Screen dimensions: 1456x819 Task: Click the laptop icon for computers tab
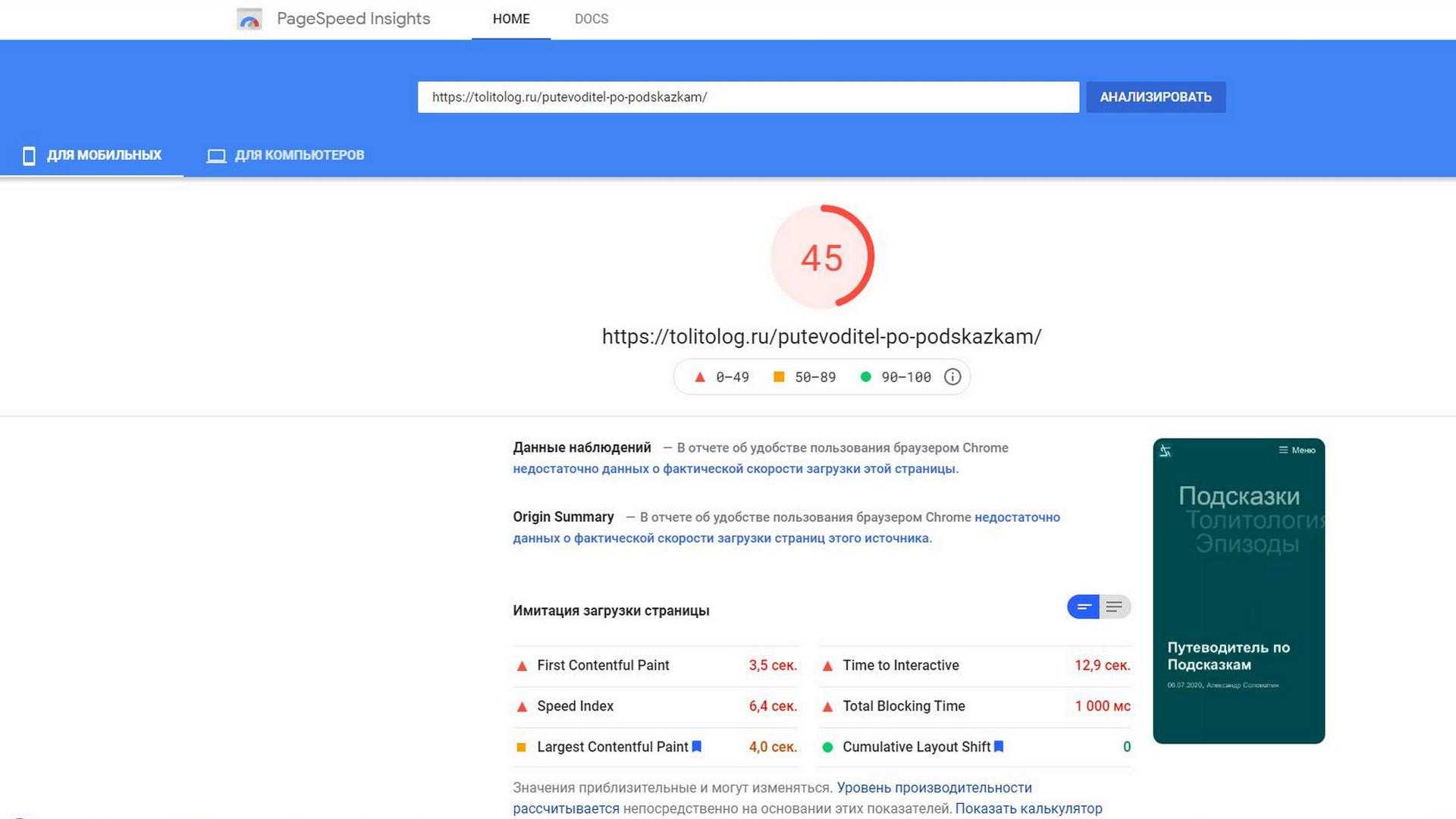[216, 155]
